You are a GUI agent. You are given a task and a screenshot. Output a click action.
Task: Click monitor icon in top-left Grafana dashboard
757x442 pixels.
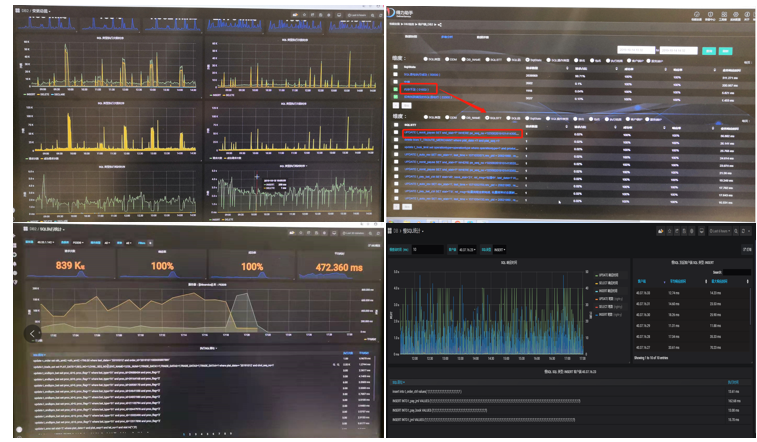(x=339, y=15)
